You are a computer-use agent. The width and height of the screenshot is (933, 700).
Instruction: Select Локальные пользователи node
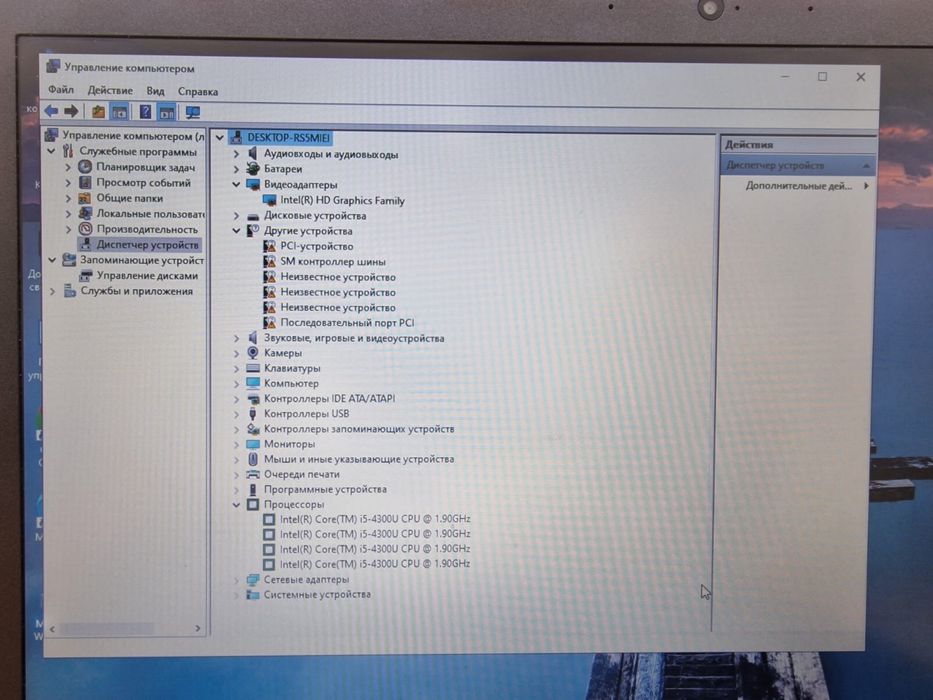(x=151, y=214)
